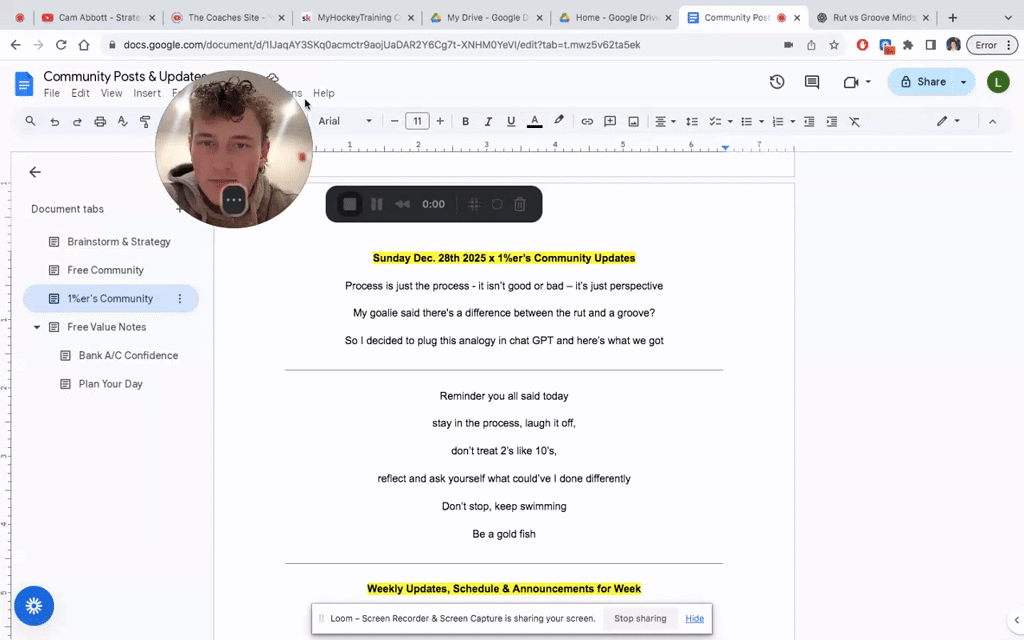Increase font size with plus
This screenshot has height=640, width=1024.
click(x=440, y=121)
